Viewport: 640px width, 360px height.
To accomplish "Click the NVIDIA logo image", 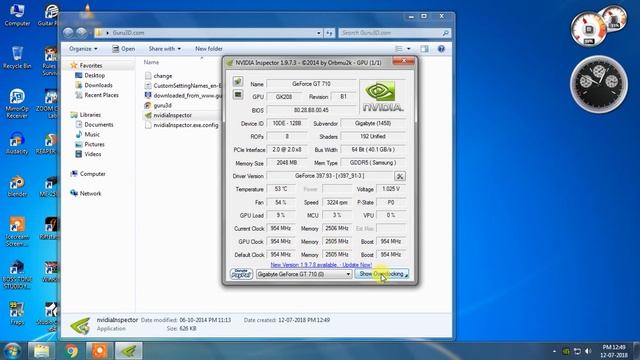I will (383, 97).
